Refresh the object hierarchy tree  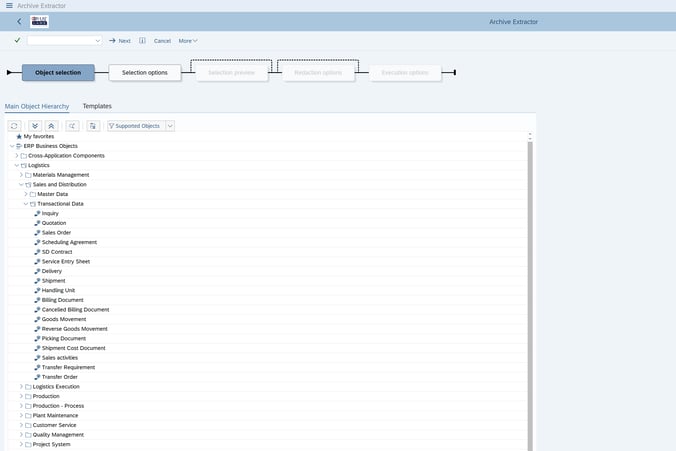pos(14,126)
